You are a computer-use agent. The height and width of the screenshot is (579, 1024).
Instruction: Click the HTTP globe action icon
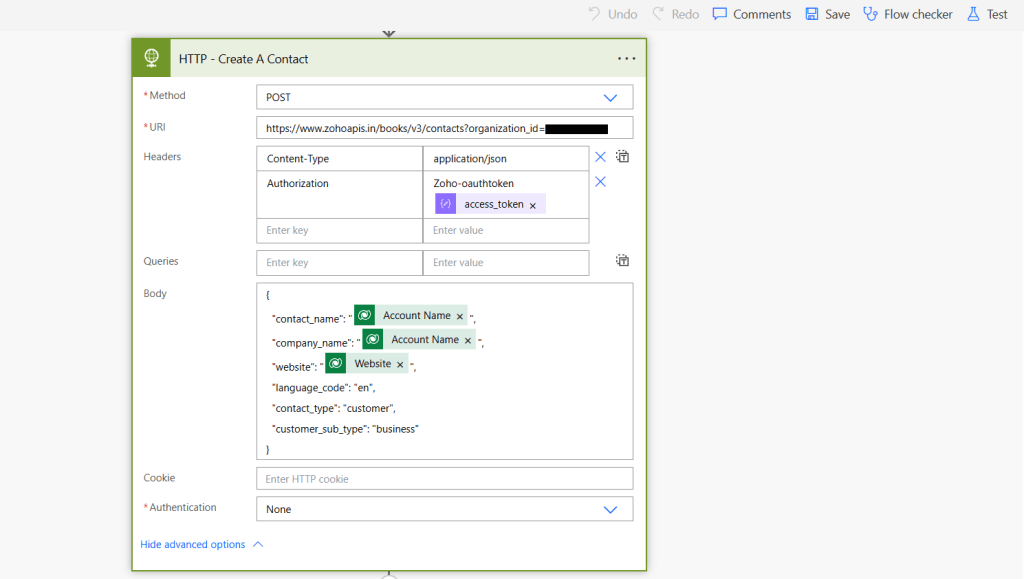coord(152,58)
